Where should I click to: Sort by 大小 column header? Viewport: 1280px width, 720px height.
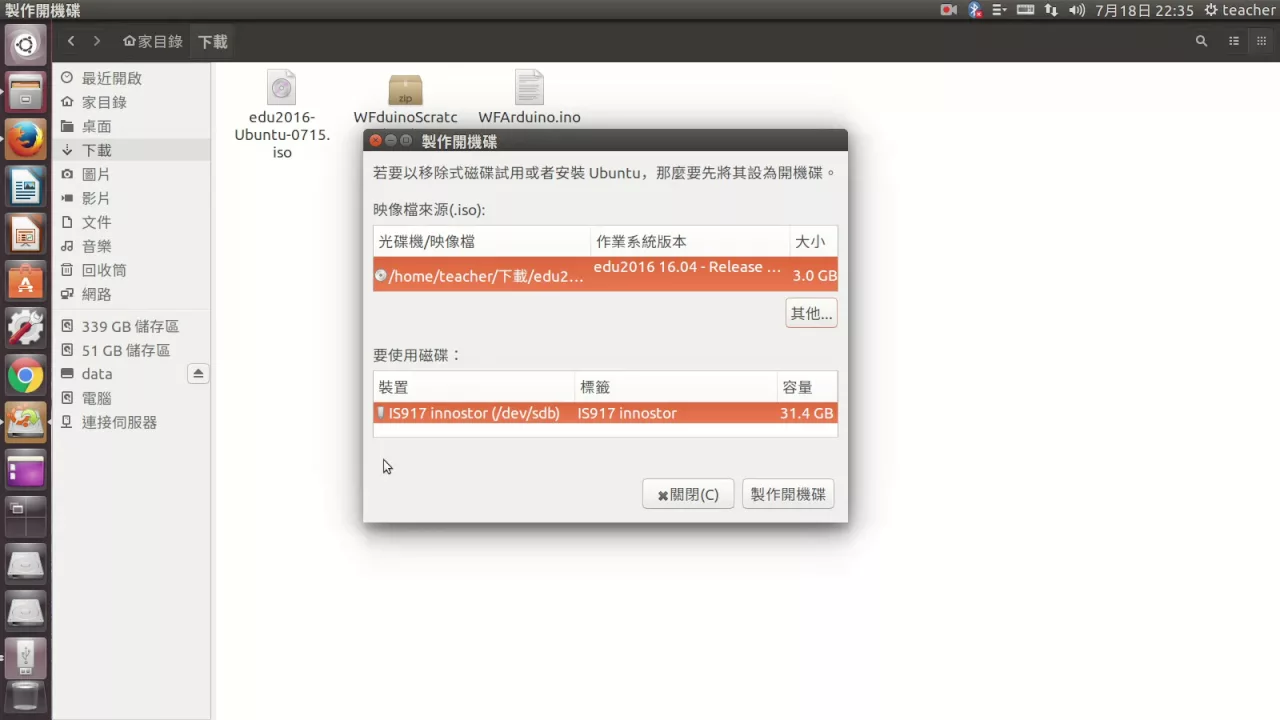(813, 241)
